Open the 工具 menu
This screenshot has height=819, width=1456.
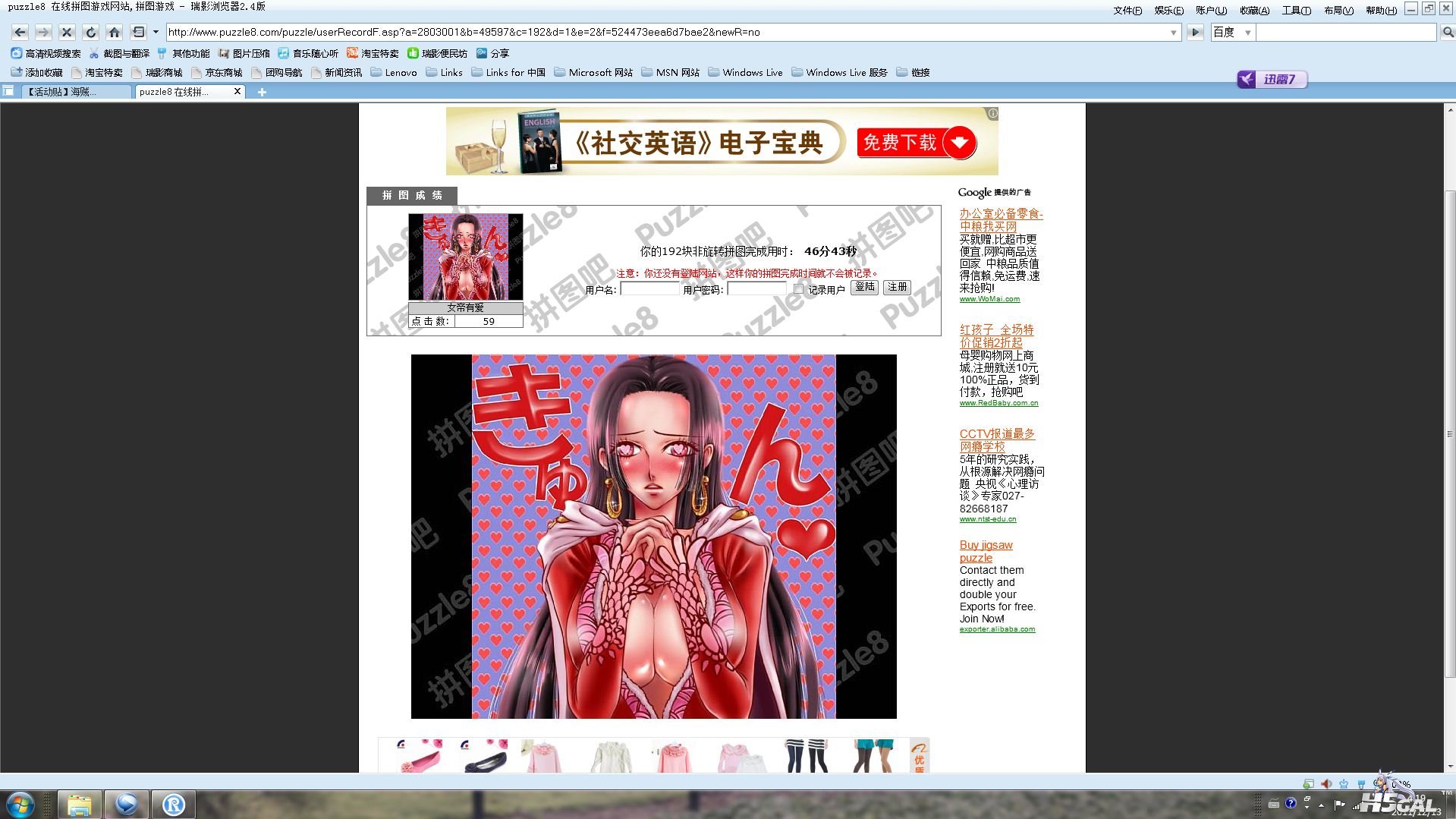[1296, 10]
